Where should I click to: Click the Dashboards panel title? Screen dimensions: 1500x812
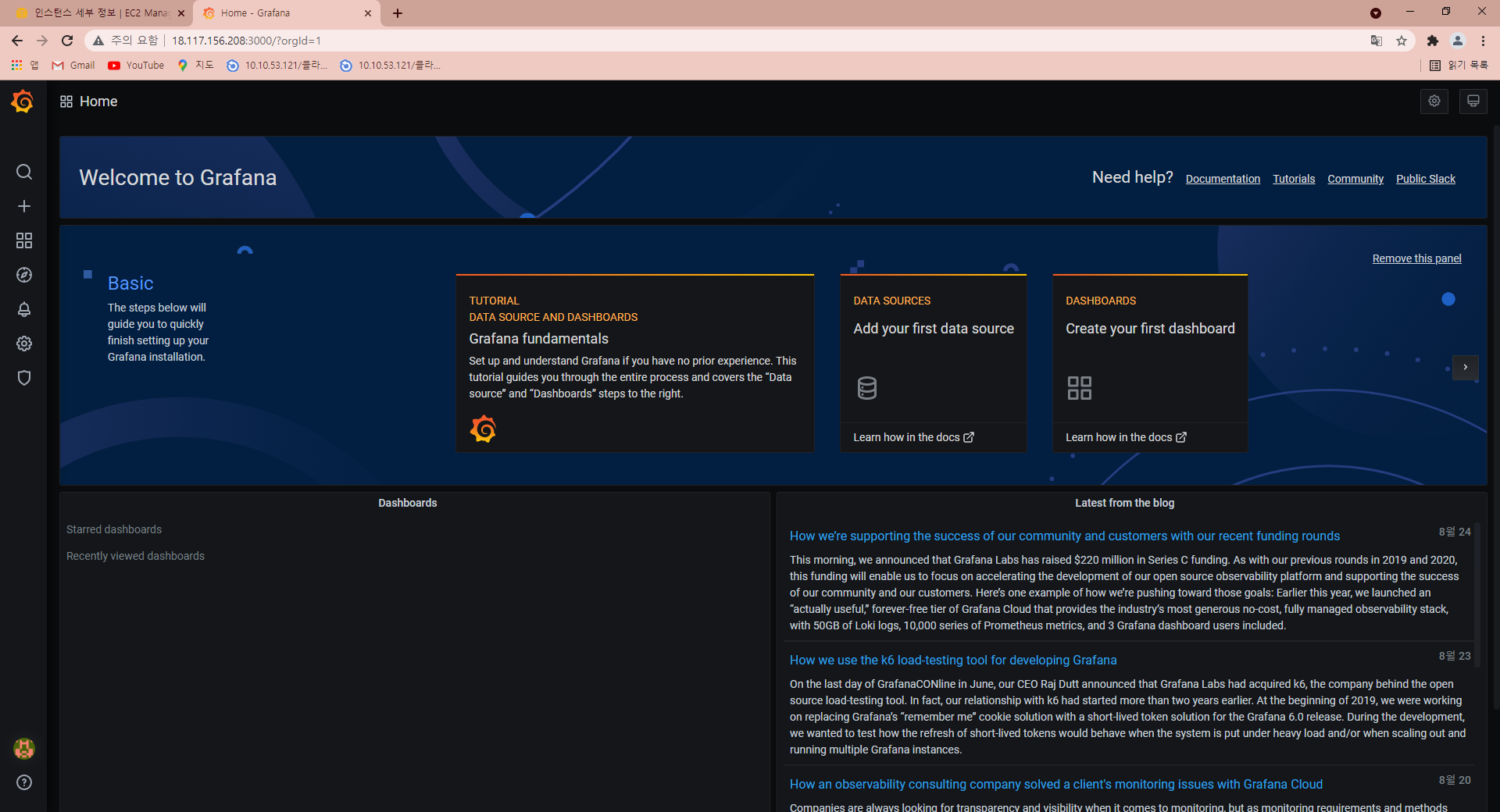pos(408,503)
